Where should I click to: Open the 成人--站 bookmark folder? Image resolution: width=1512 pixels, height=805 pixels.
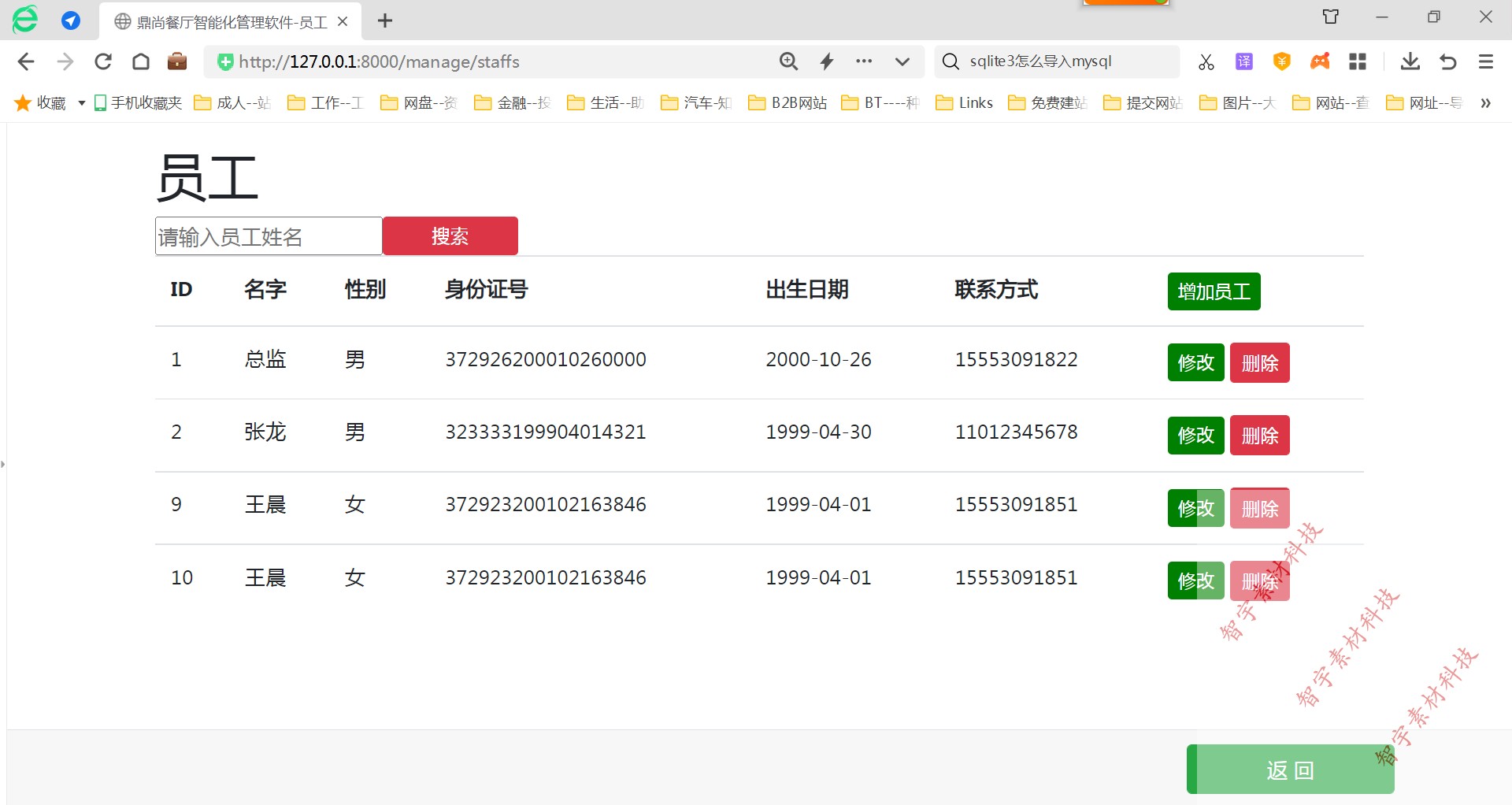pos(232,102)
